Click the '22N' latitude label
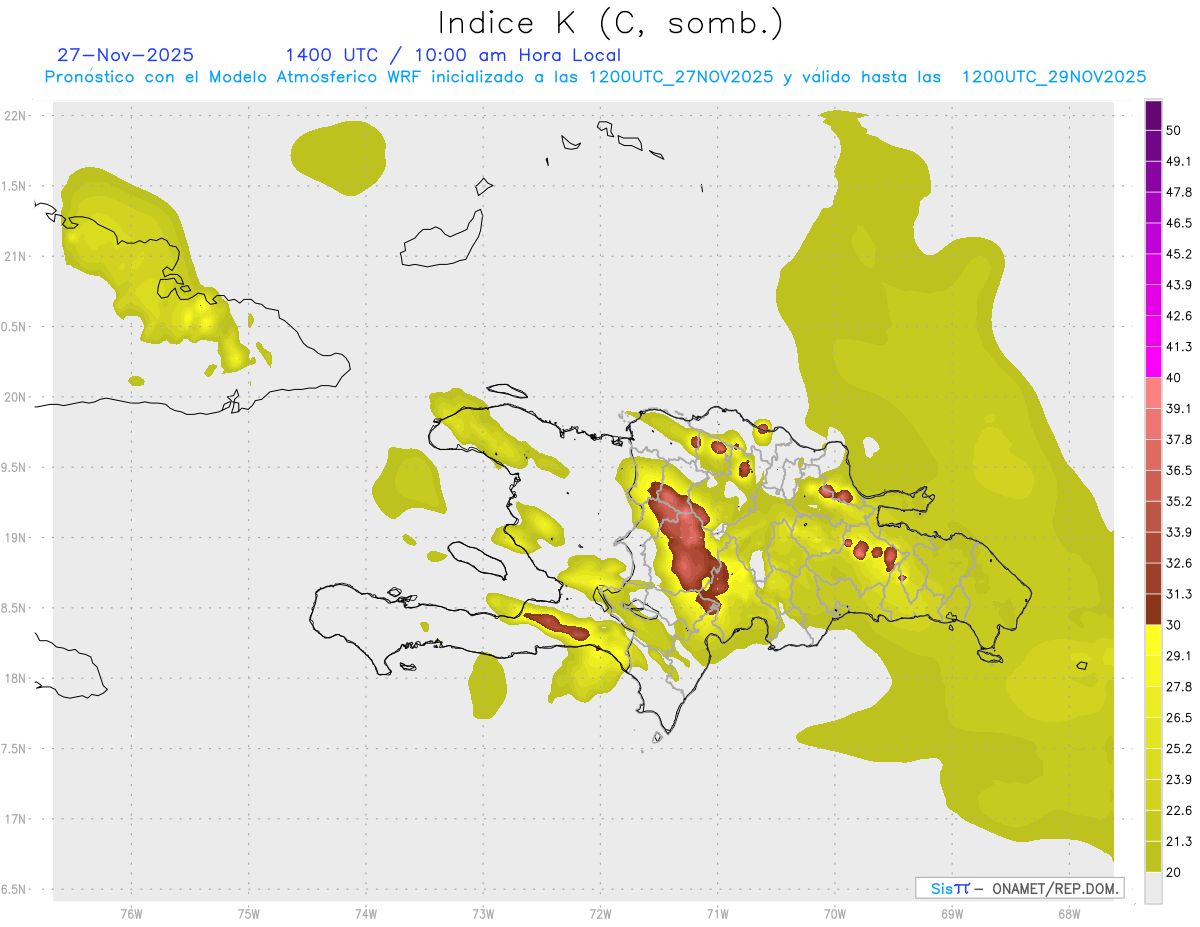 (15, 115)
